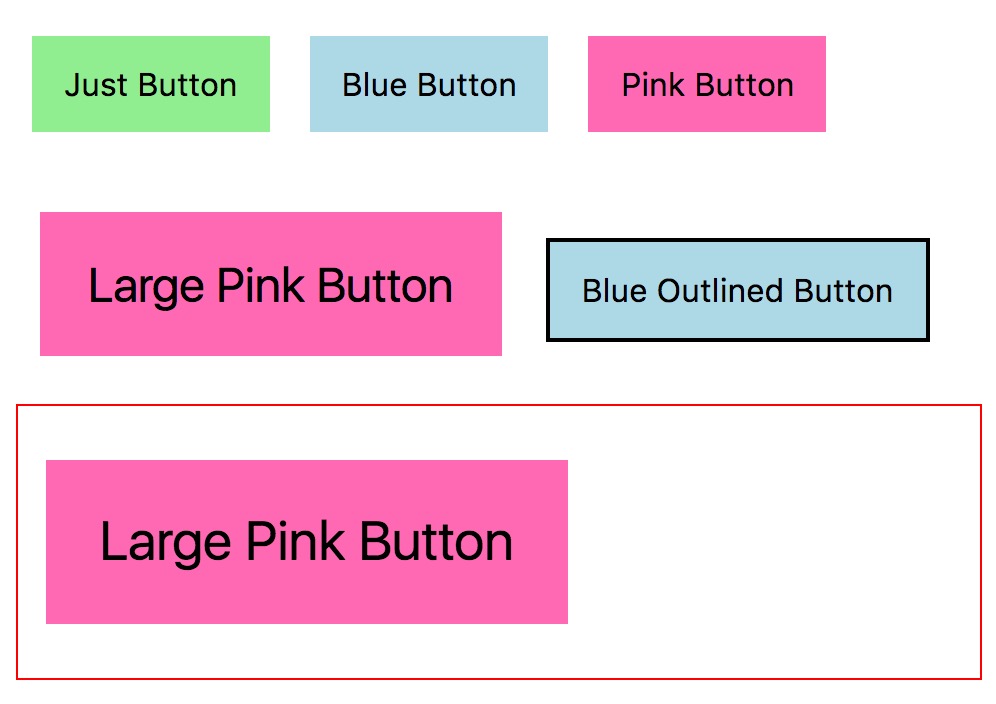Click the green button labeled Just Button
The height and width of the screenshot is (704, 996).
151,84
